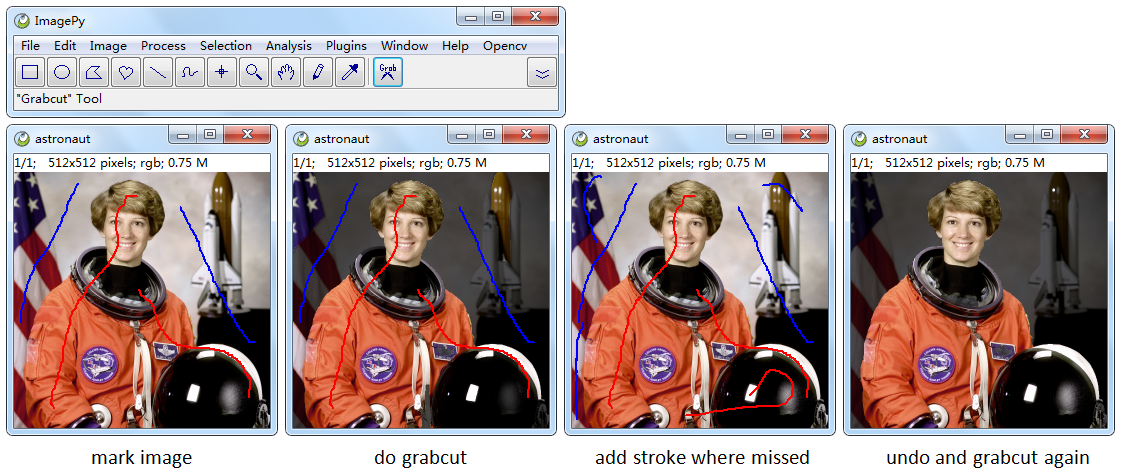The image size is (1122, 476).
Task: Select the Rectangle selection tool
Action: pos(30,72)
